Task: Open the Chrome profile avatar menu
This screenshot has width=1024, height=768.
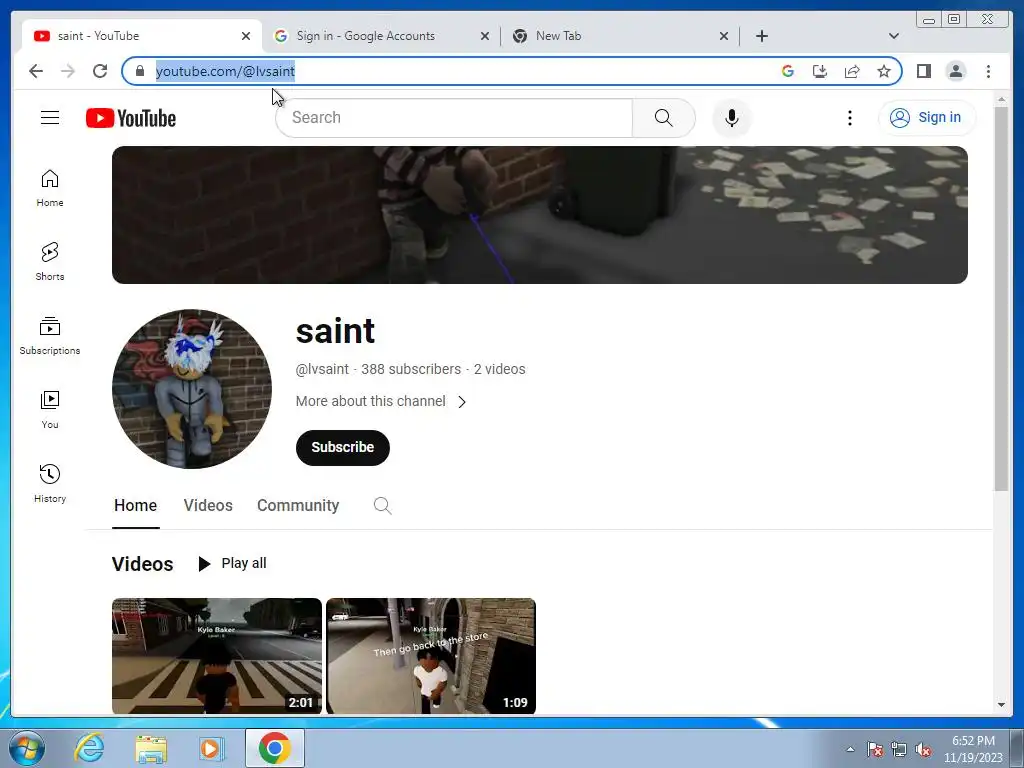Action: (x=955, y=71)
